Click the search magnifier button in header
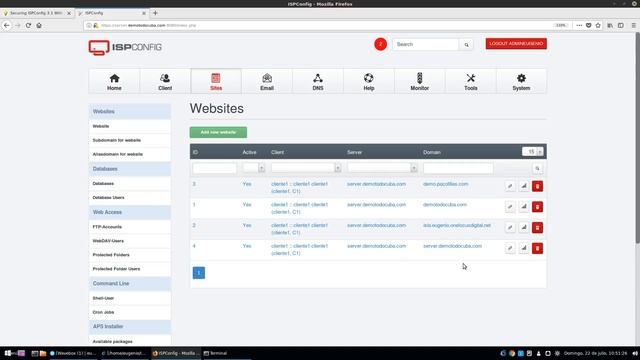640x360 pixels. pos(466,44)
